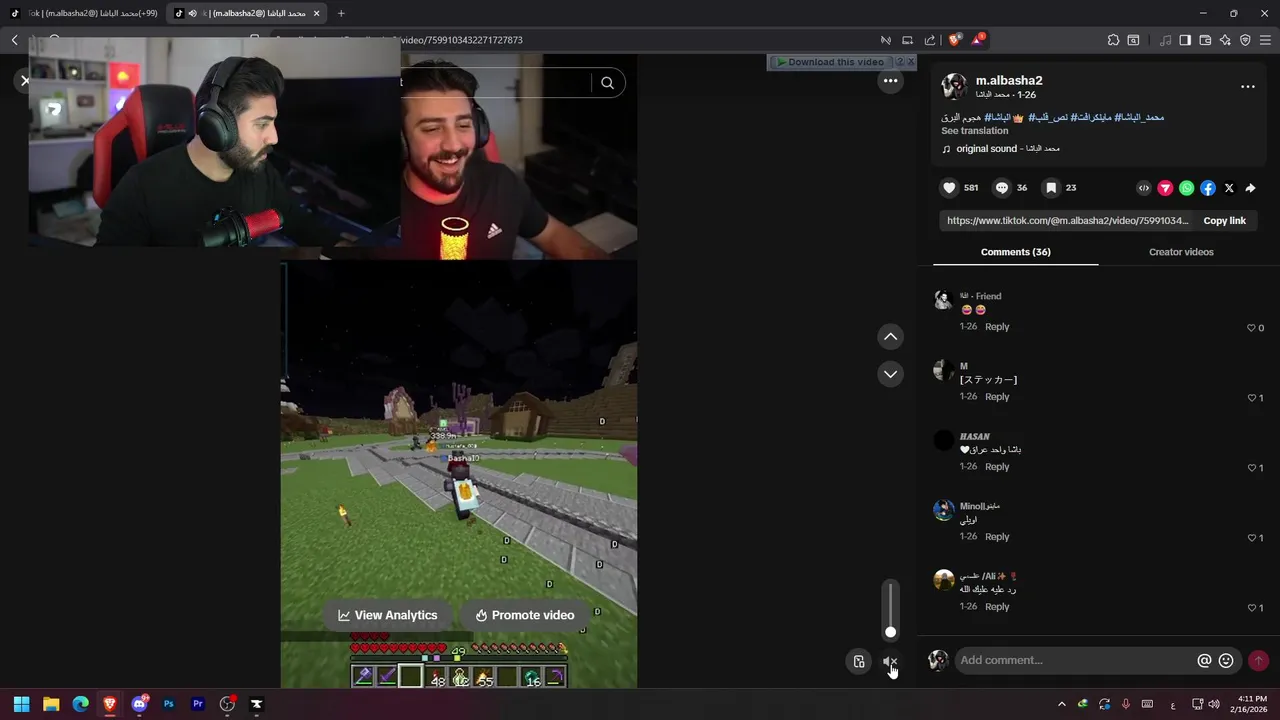Open the Windows Start menu
This screenshot has width=1280, height=720.
pyautogui.click(x=21, y=704)
